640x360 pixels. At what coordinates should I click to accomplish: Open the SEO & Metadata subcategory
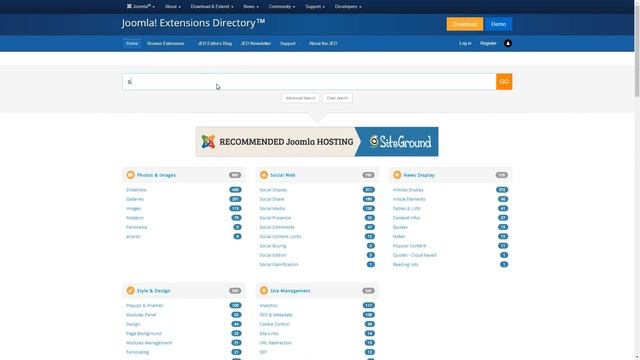coord(276,315)
